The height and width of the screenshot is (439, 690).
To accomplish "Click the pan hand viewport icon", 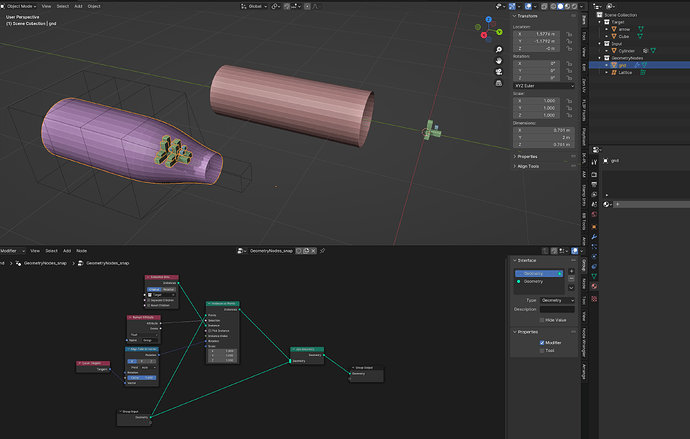I will coord(499,61).
